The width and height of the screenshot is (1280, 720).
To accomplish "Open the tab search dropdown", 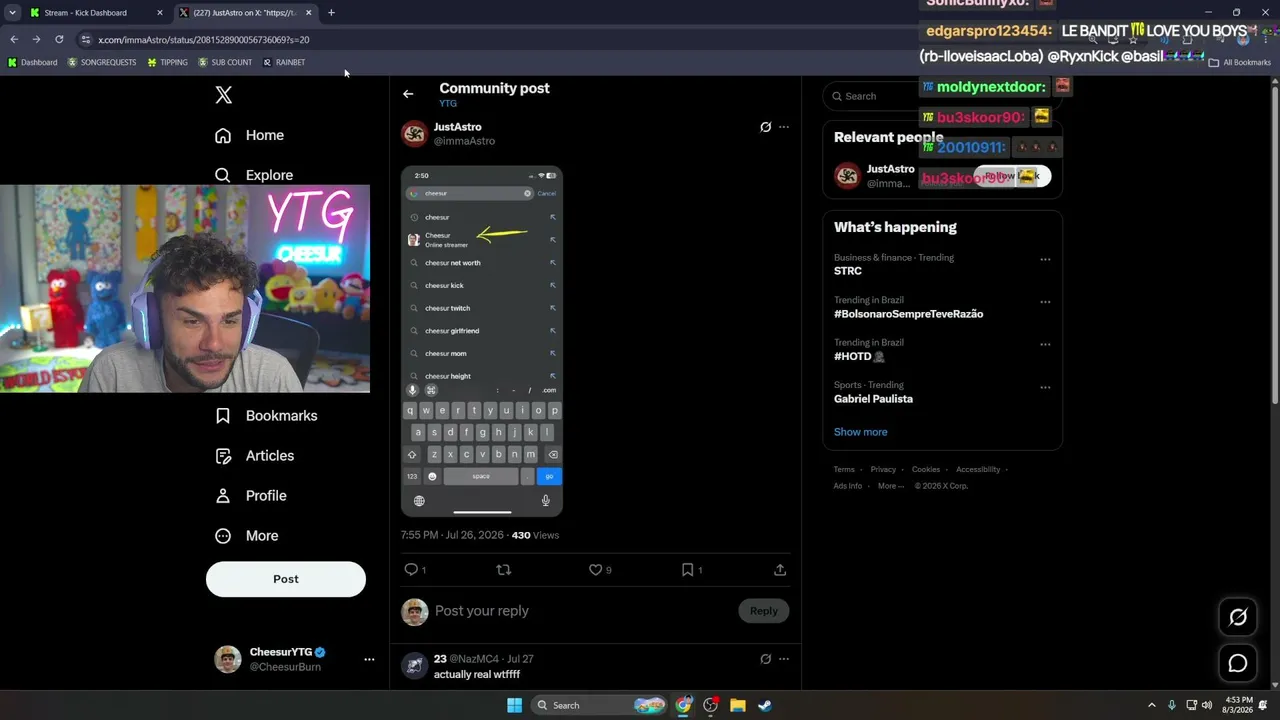I will click(12, 13).
